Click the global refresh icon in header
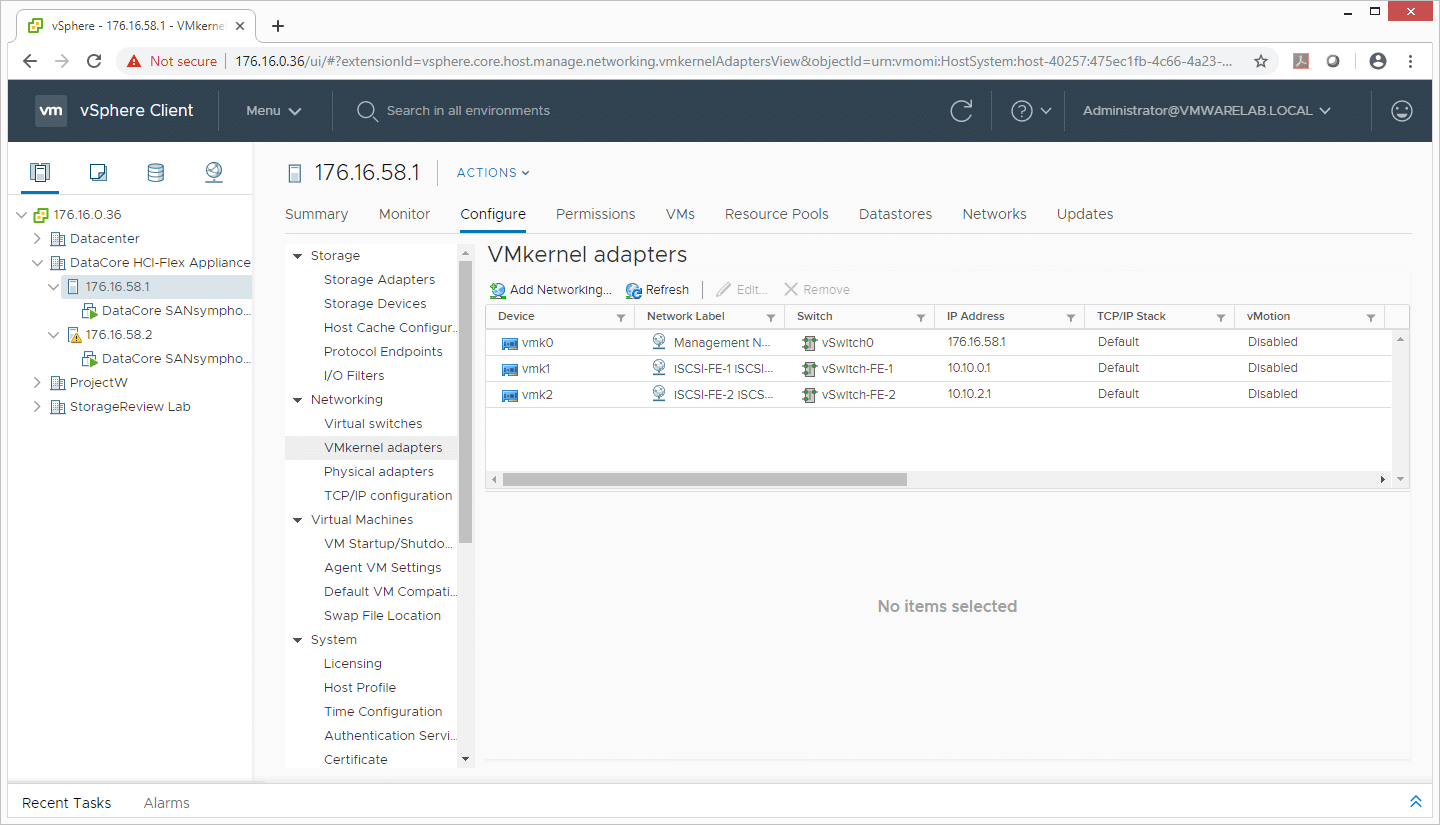This screenshot has width=1440, height=825. point(961,111)
